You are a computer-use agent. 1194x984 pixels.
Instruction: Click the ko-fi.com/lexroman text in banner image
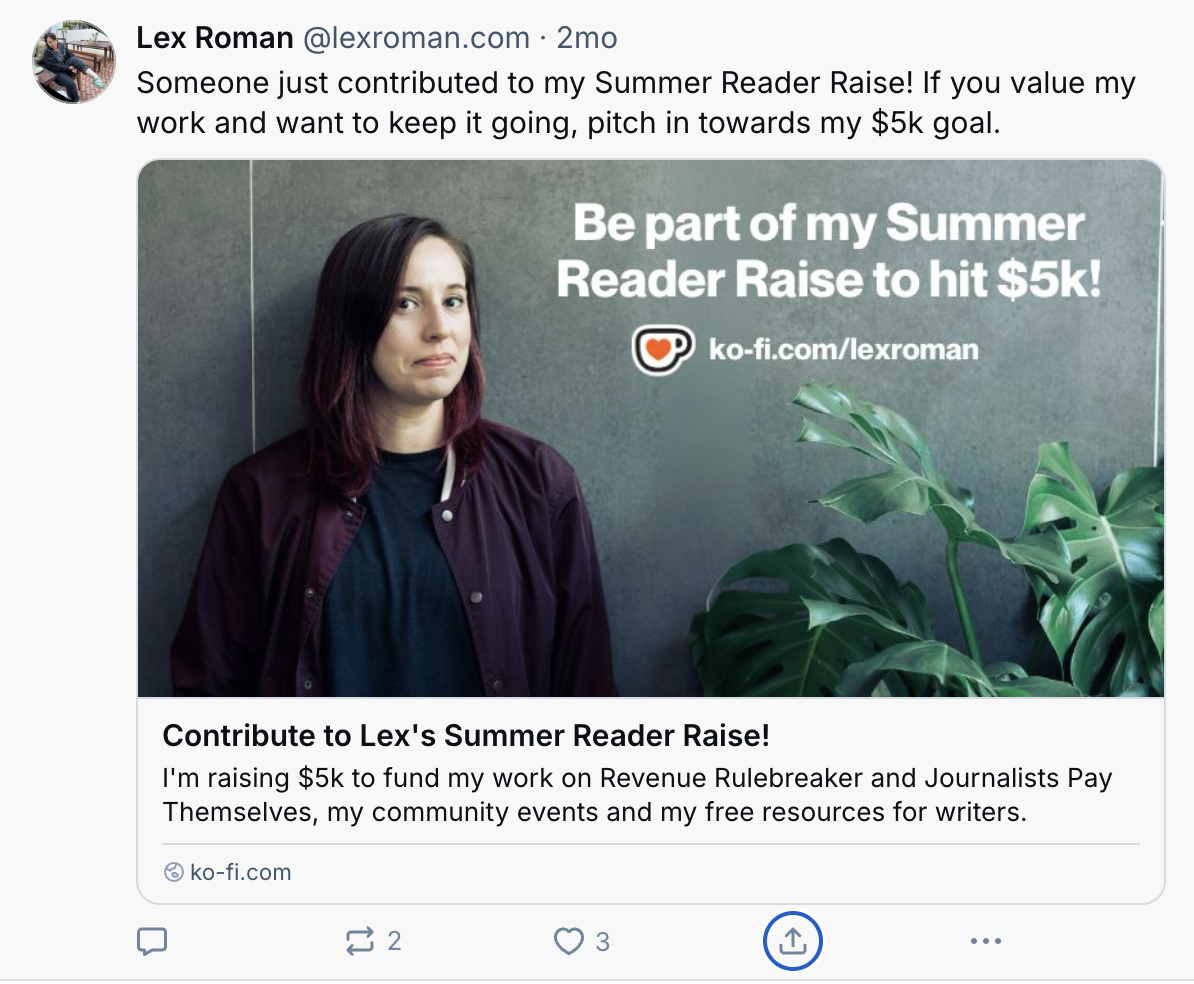(844, 350)
